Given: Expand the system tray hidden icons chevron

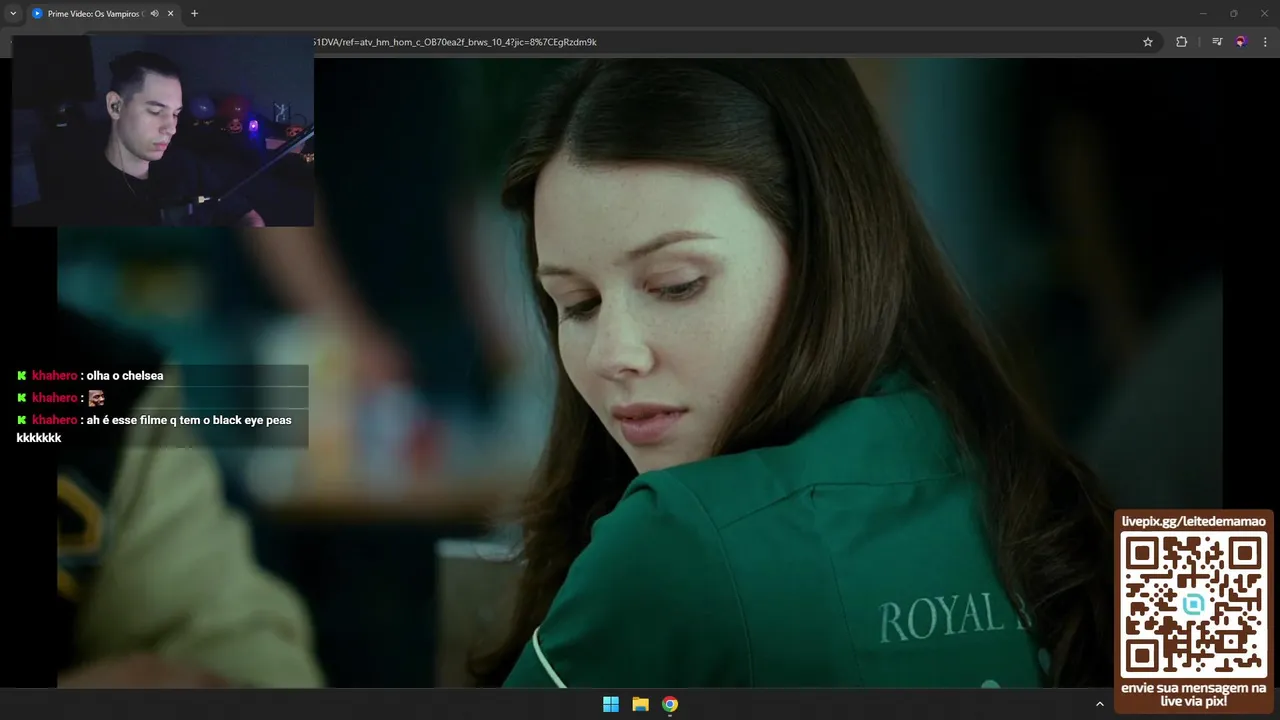Looking at the screenshot, I should pos(1100,704).
